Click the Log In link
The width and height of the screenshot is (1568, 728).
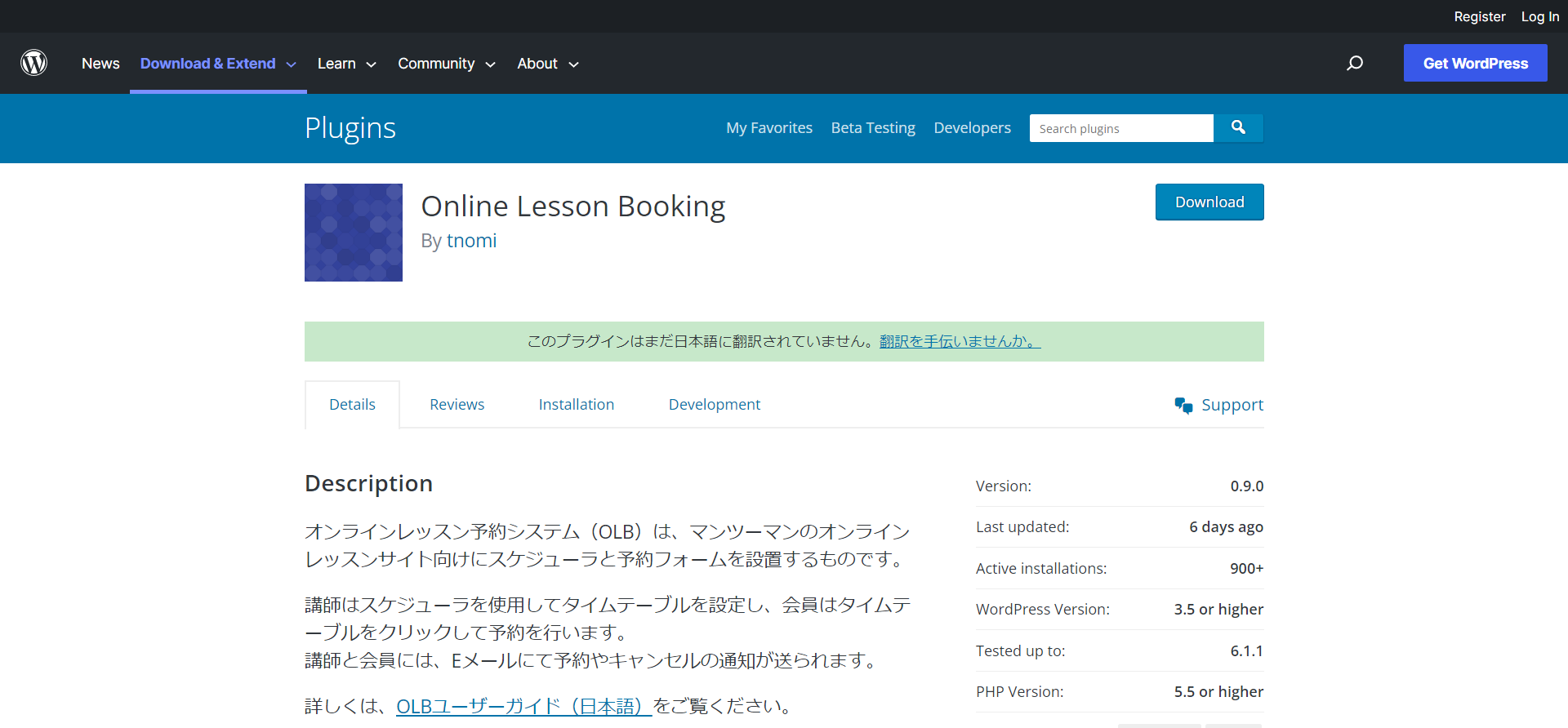tap(1539, 16)
